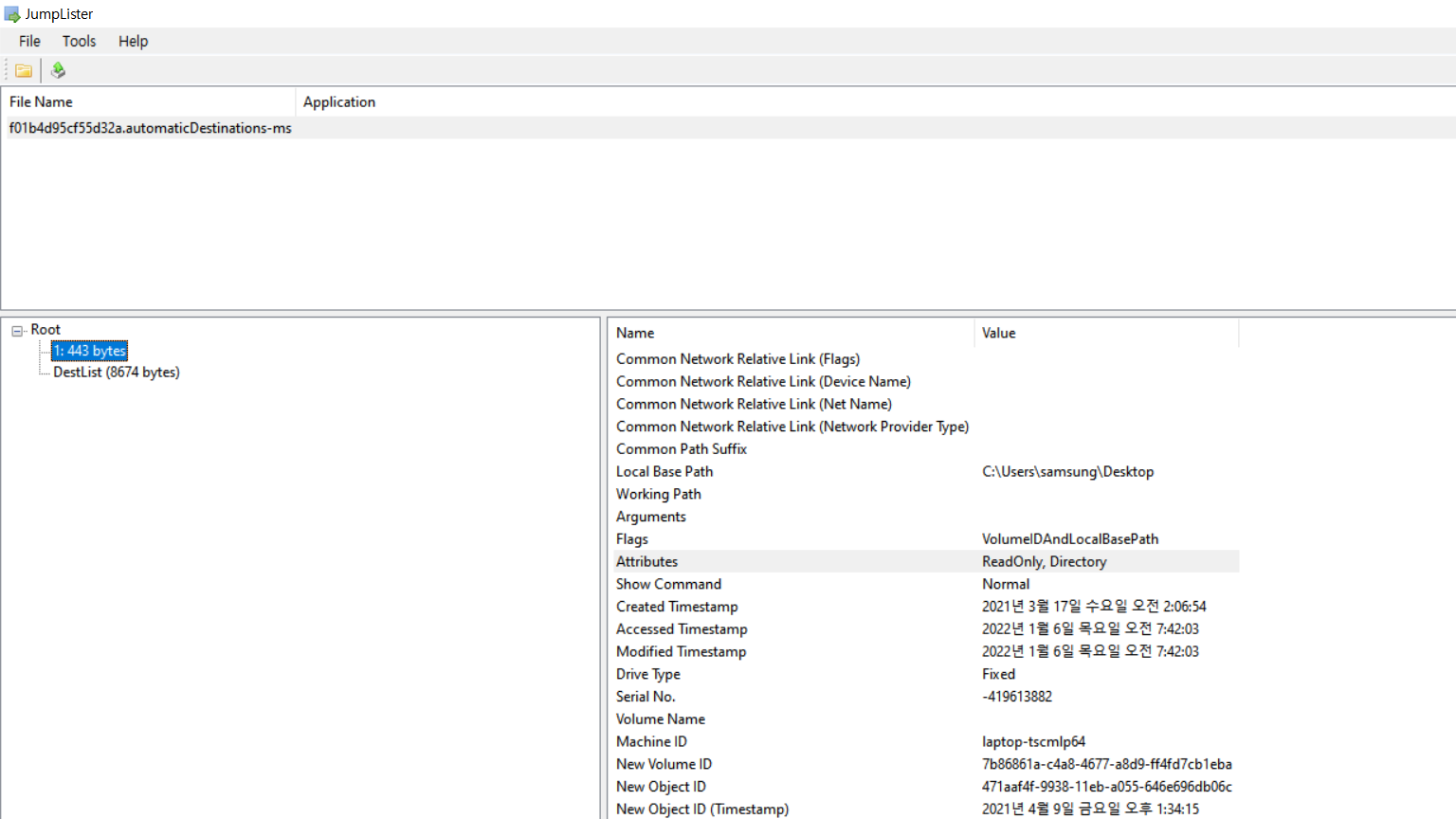Select the '1: 443 bytes' tree entry
This screenshot has height=819, width=1456.
pyautogui.click(x=89, y=351)
